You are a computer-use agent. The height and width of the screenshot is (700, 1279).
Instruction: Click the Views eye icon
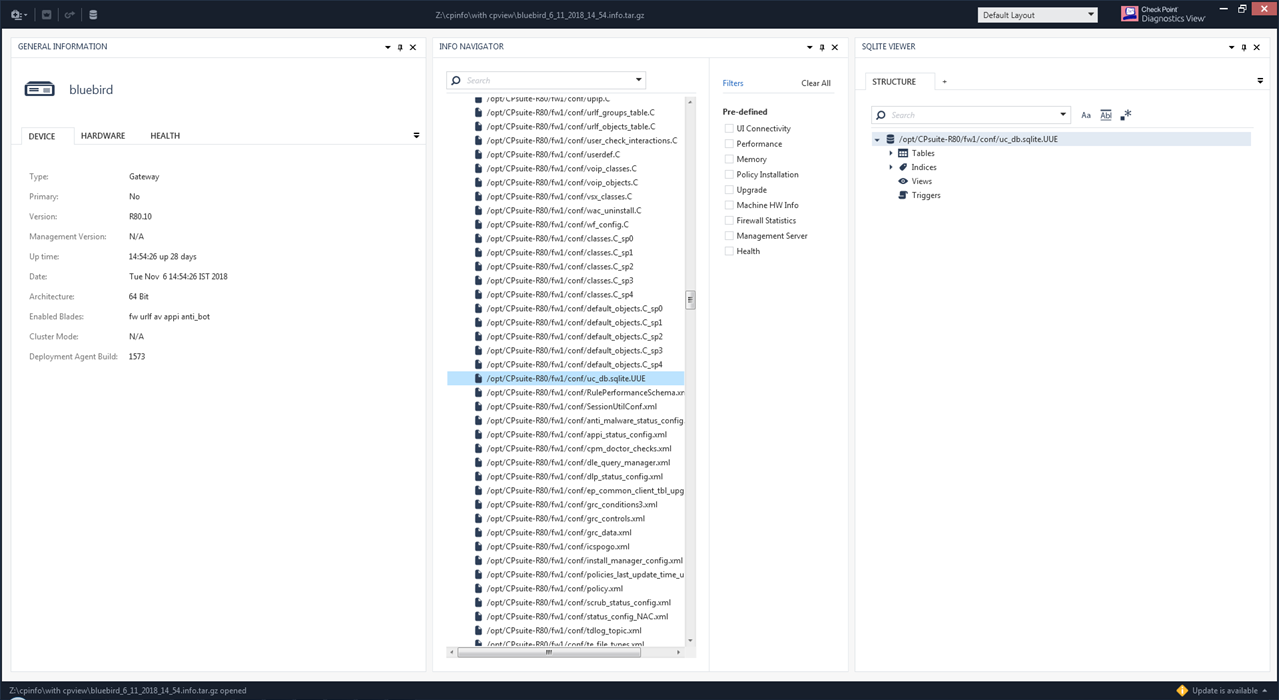903,181
